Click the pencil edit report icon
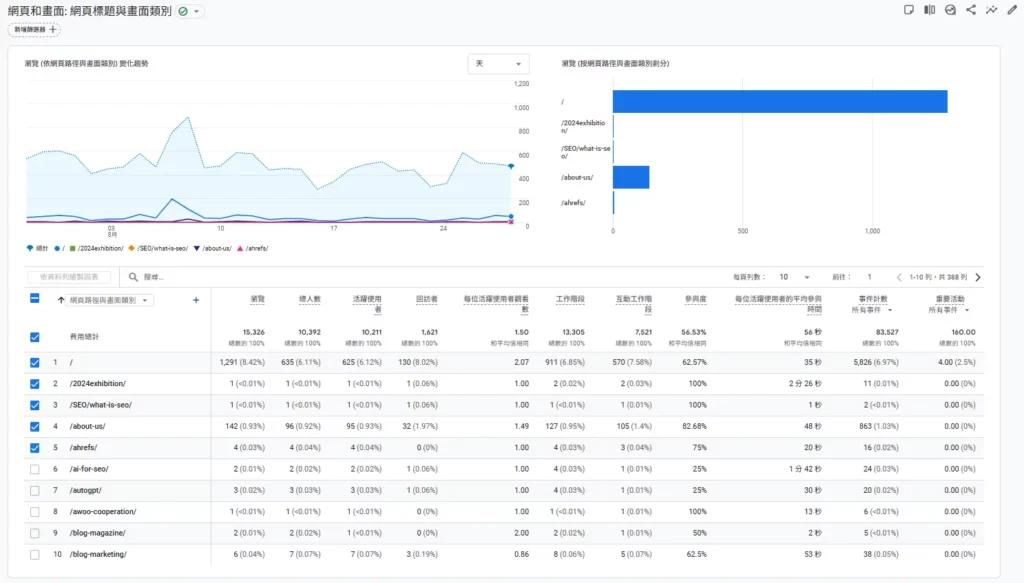Image resolution: width=1024 pixels, height=583 pixels. pos(1012,10)
